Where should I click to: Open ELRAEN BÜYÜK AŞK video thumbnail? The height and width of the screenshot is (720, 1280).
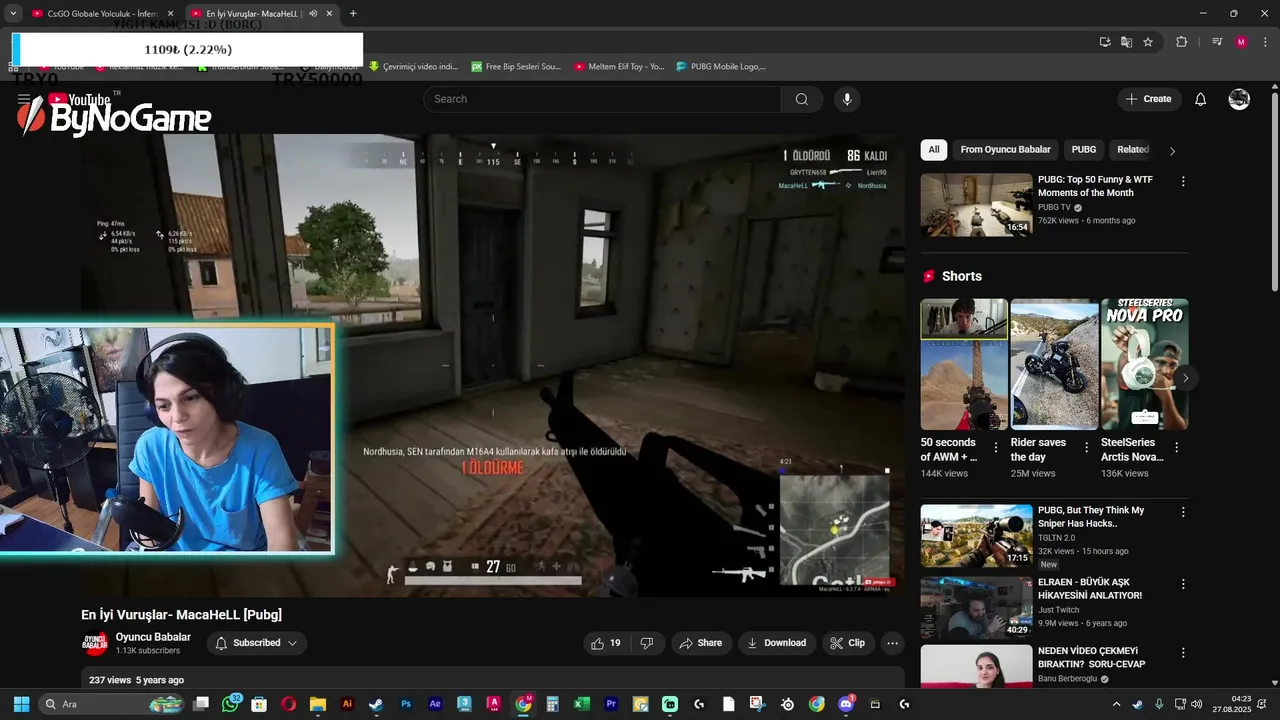pos(976,607)
